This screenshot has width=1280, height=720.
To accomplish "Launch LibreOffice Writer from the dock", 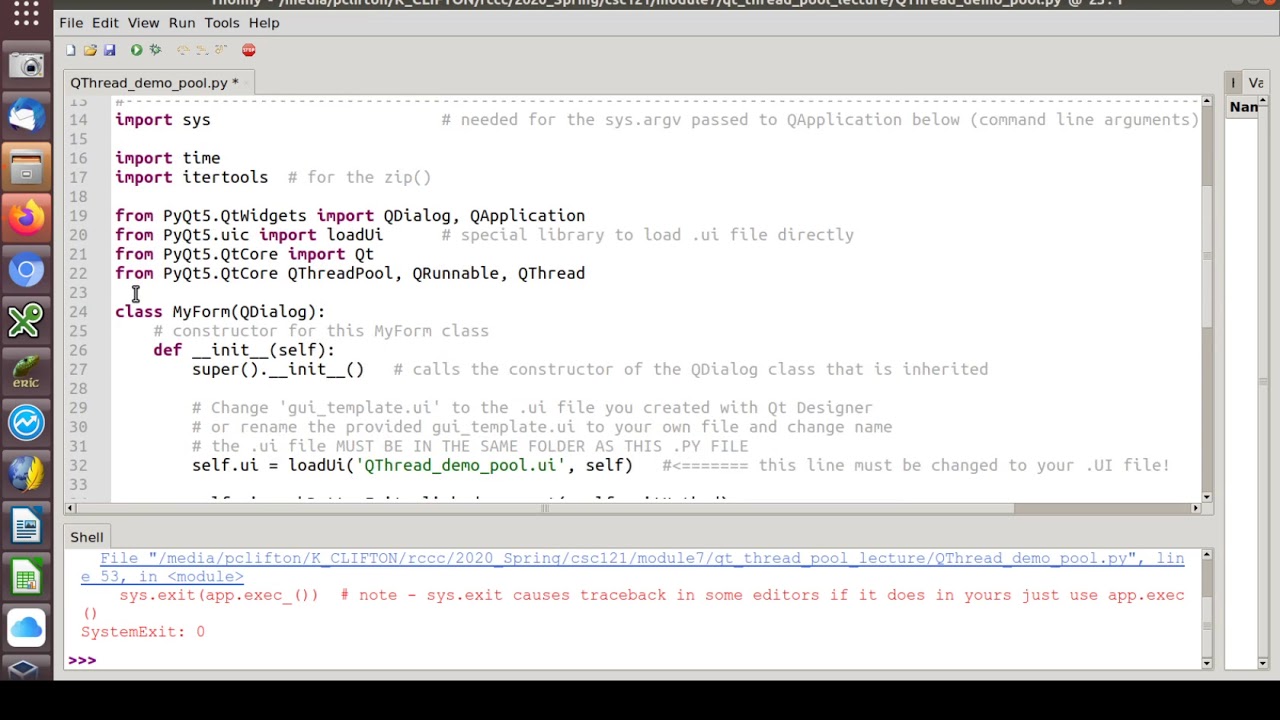I will (27, 526).
